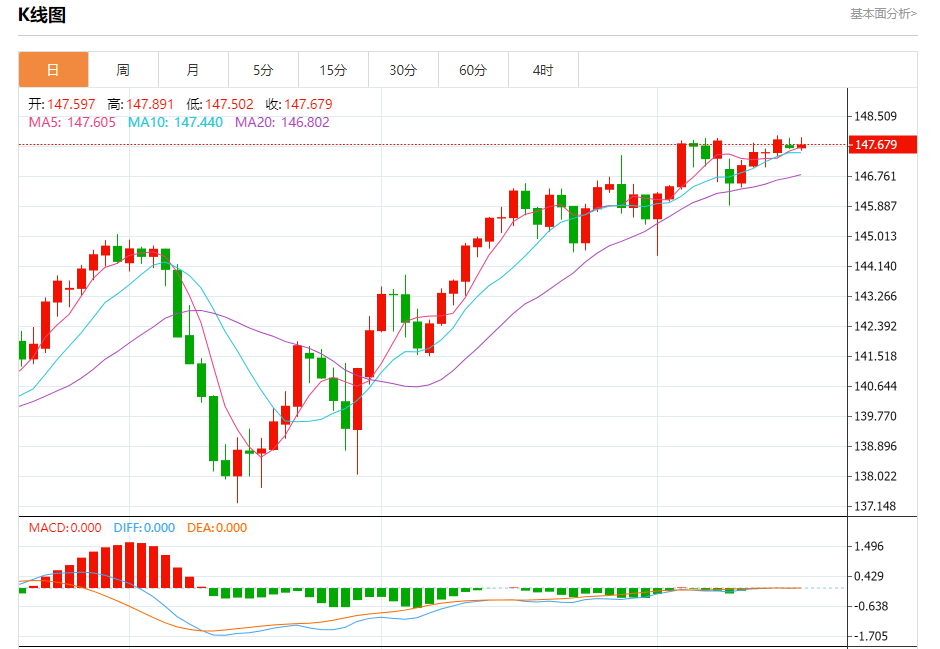
Task: Click the closing price 147.679 value
Action: pos(308,104)
